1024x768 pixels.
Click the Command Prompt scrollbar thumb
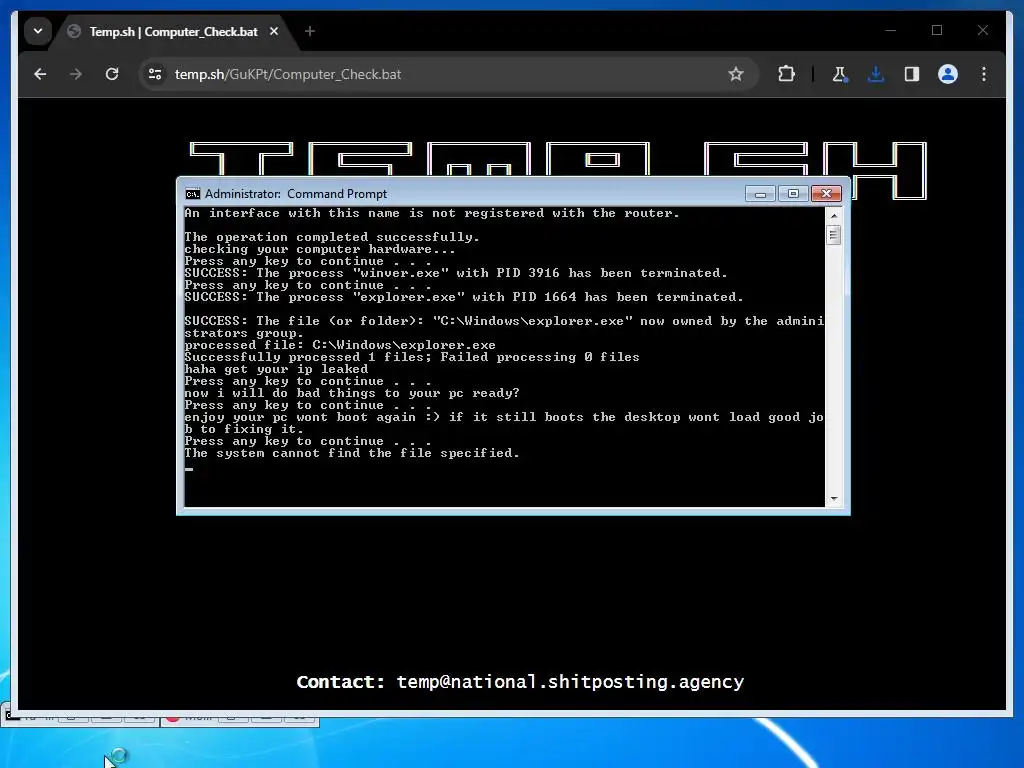[833, 235]
